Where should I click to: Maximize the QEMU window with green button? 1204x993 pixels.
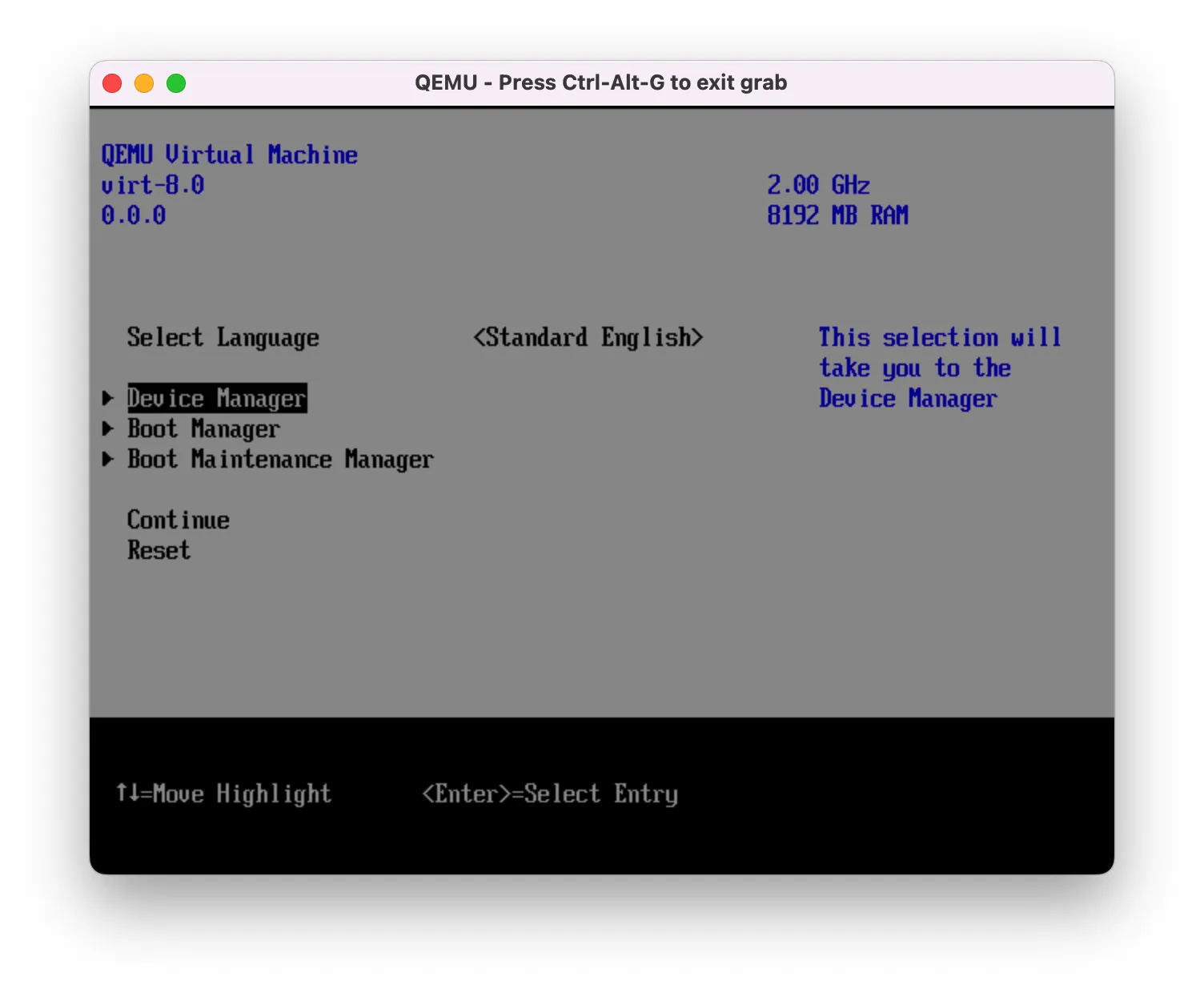176,83
